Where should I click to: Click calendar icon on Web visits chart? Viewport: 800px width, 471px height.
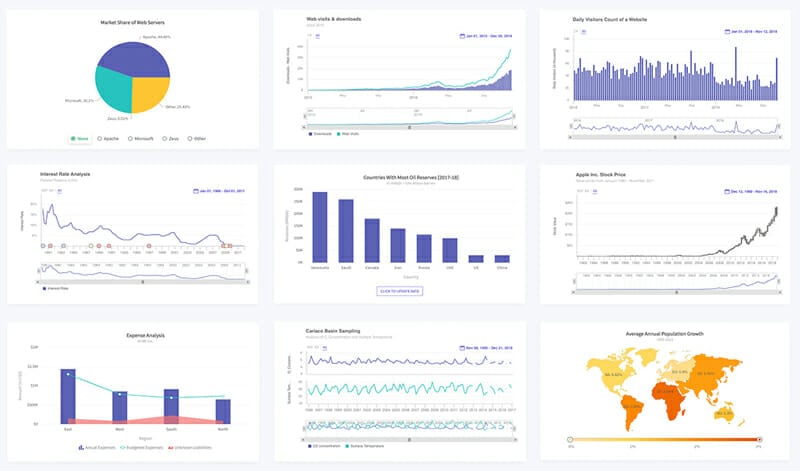click(462, 36)
